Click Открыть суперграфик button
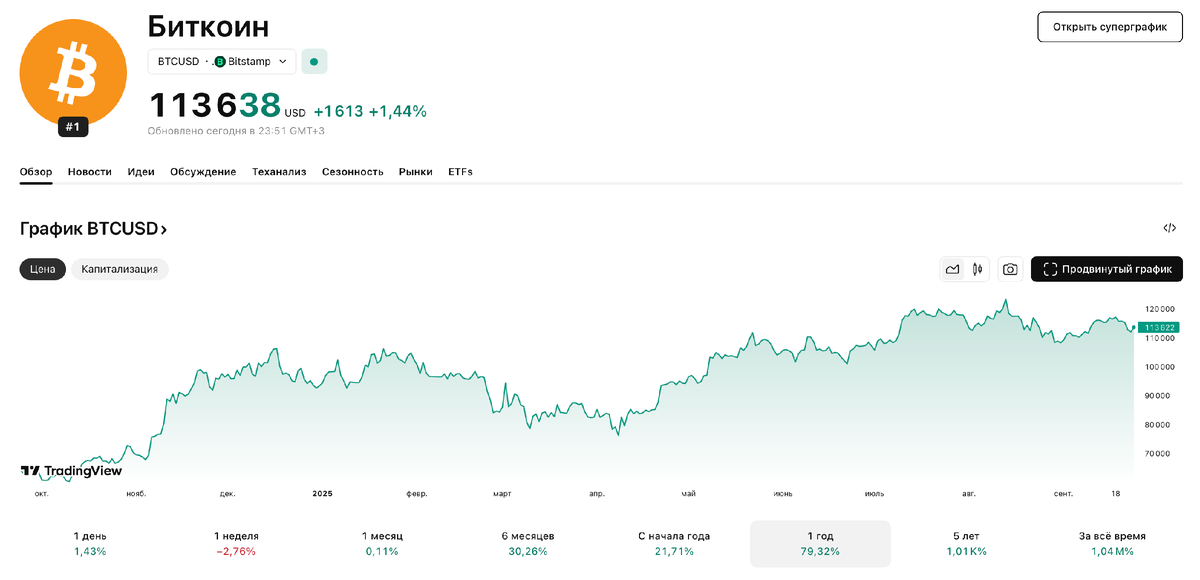The width and height of the screenshot is (1200, 580). [x=1109, y=27]
